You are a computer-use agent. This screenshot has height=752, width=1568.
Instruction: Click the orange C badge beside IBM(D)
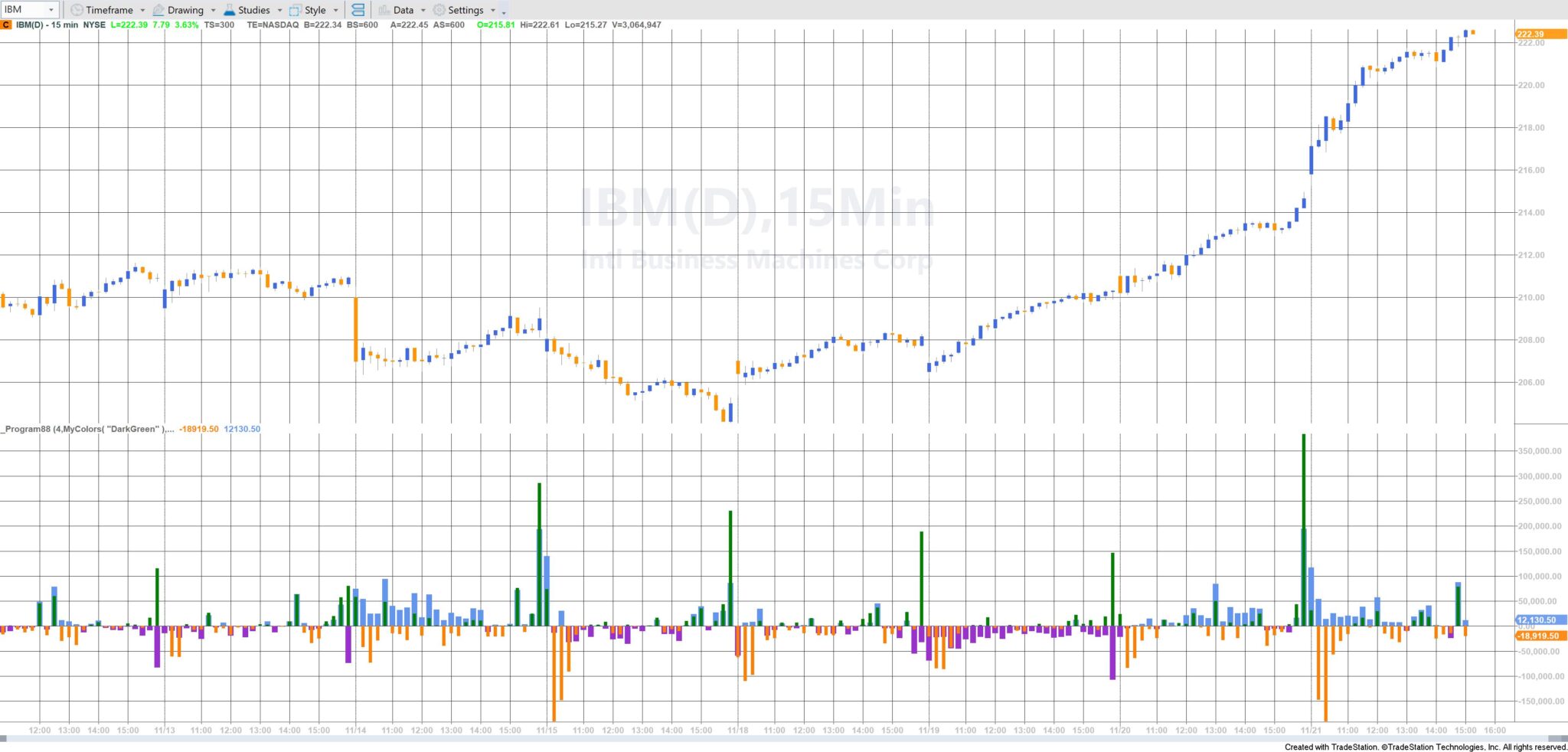[6, 25]
